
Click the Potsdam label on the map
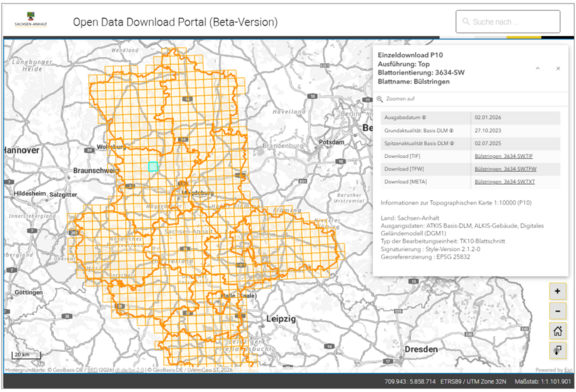331,142
